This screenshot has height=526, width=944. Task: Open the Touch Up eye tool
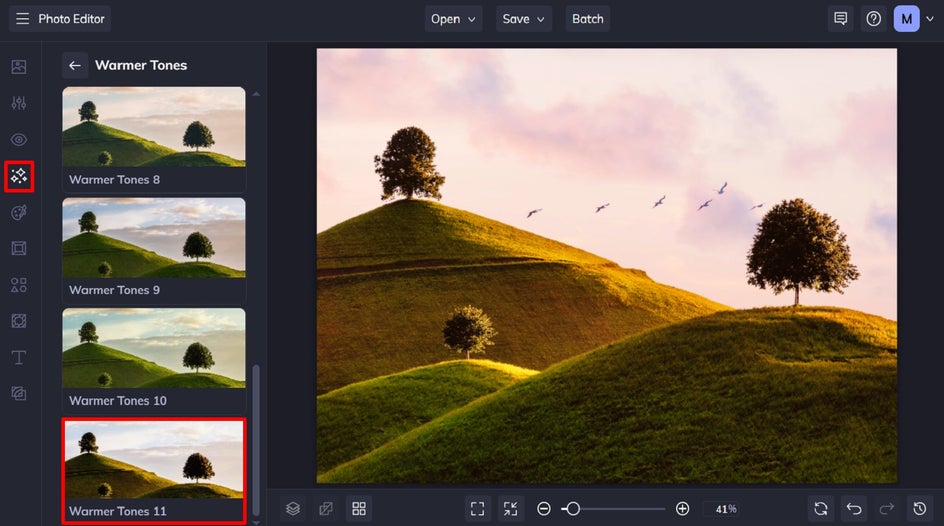tap(19, 140)
